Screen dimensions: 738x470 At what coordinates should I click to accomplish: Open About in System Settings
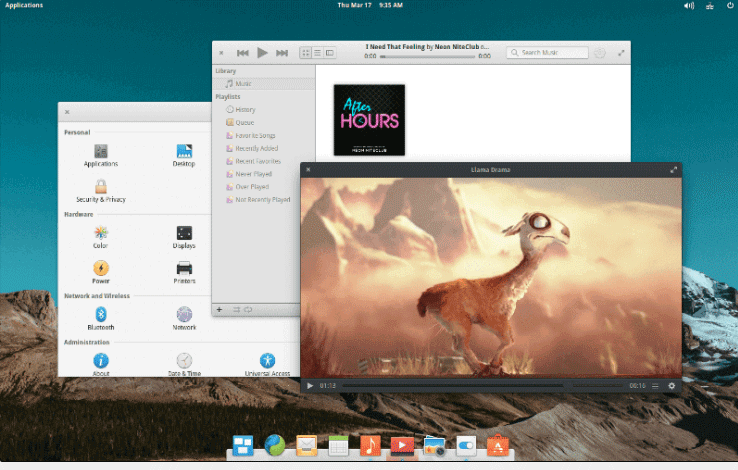point(101,365)
